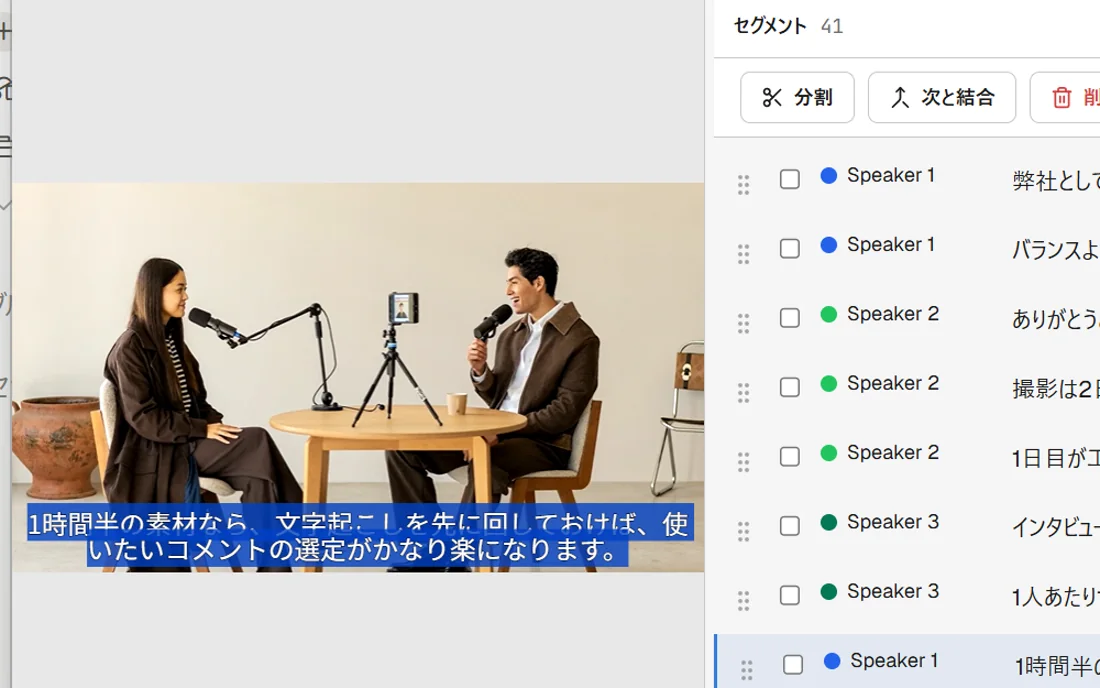Click the segment count 41
The image size is (1100, 688).
click(832, 27)
